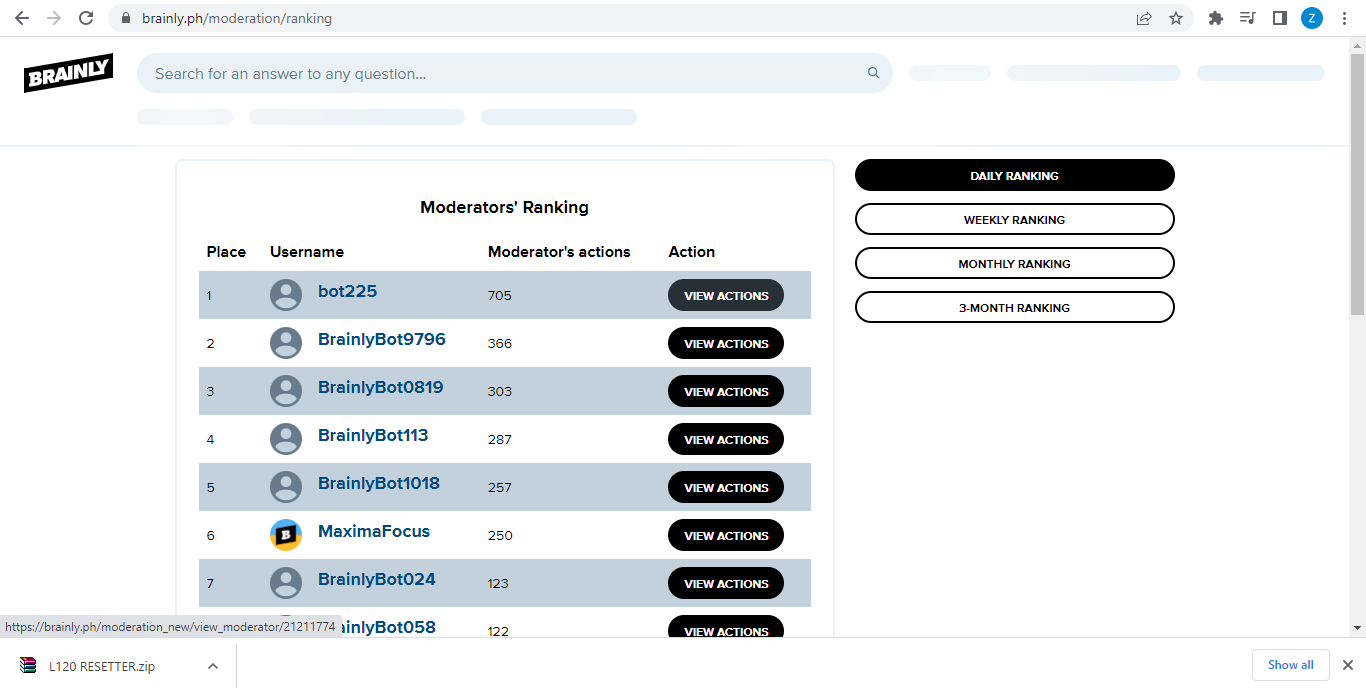This screenshot has width=1366, height=692.
Task: Open the Chrome three-dot menu
Action: pos(1343,18)
